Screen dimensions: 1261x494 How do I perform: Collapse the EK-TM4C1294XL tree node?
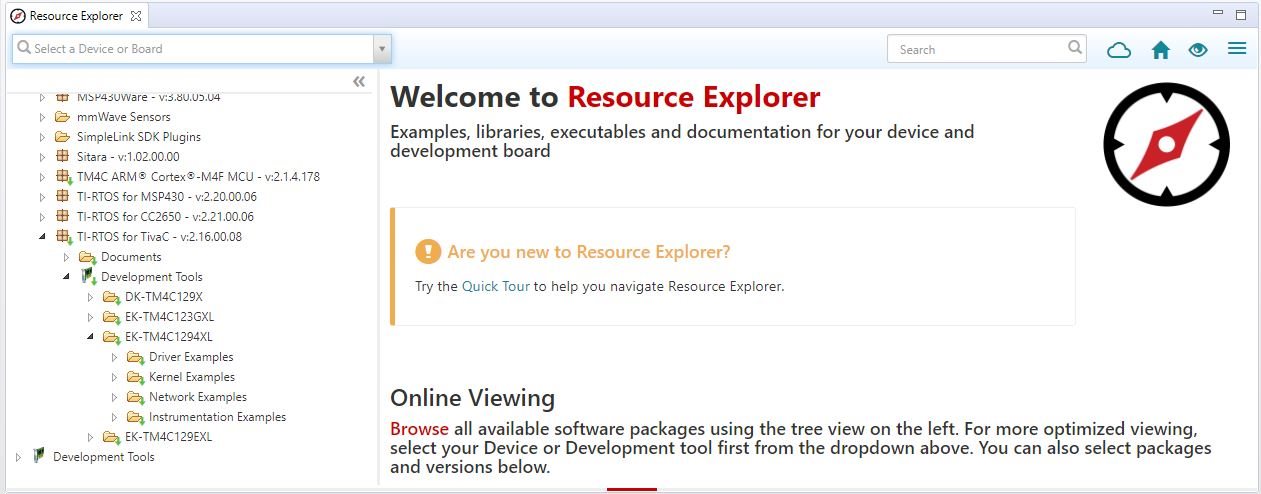pos(90,337)
